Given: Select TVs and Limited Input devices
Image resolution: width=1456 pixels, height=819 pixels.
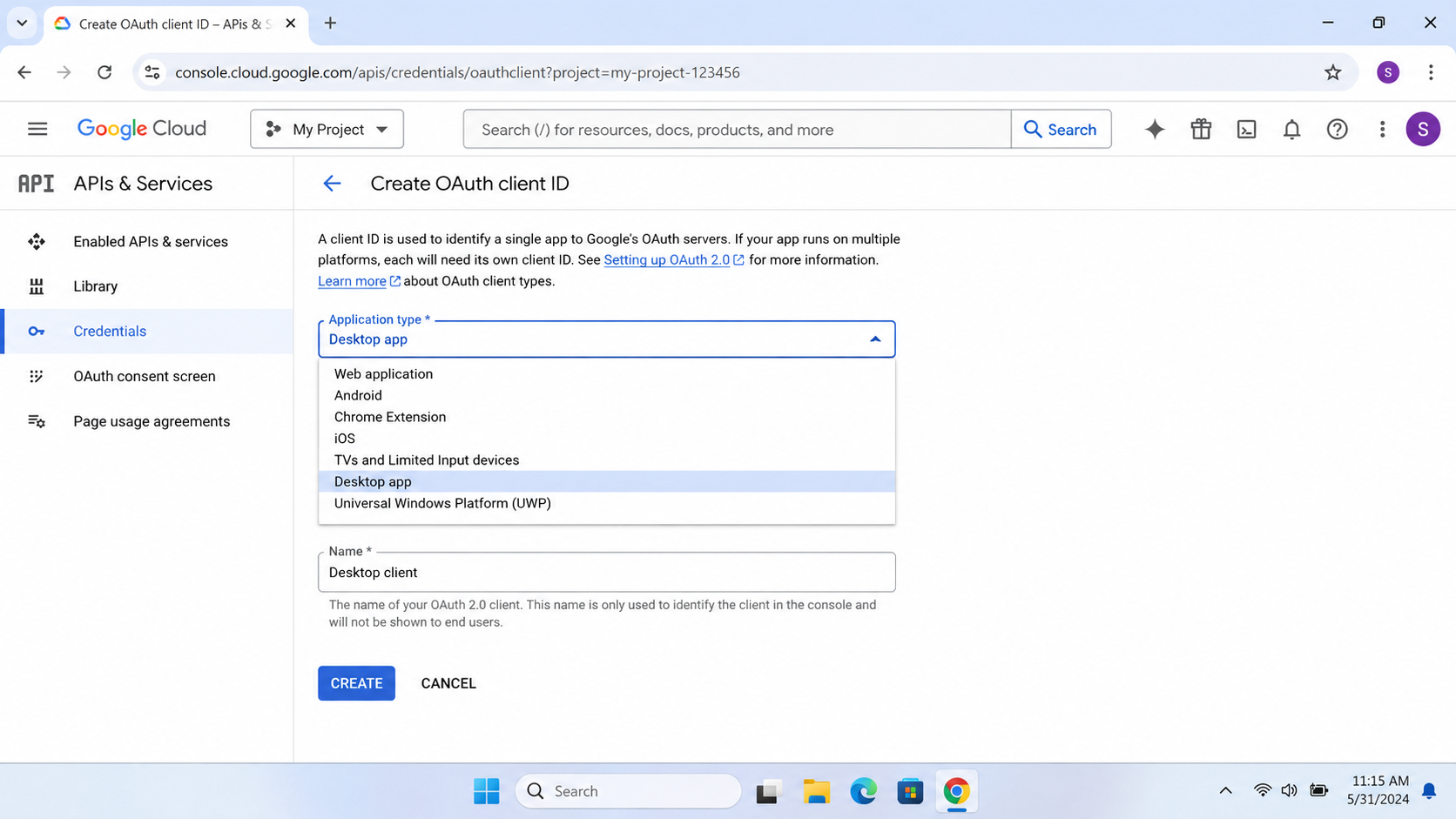Looking at the screenshot, I should tap(606, 460).
